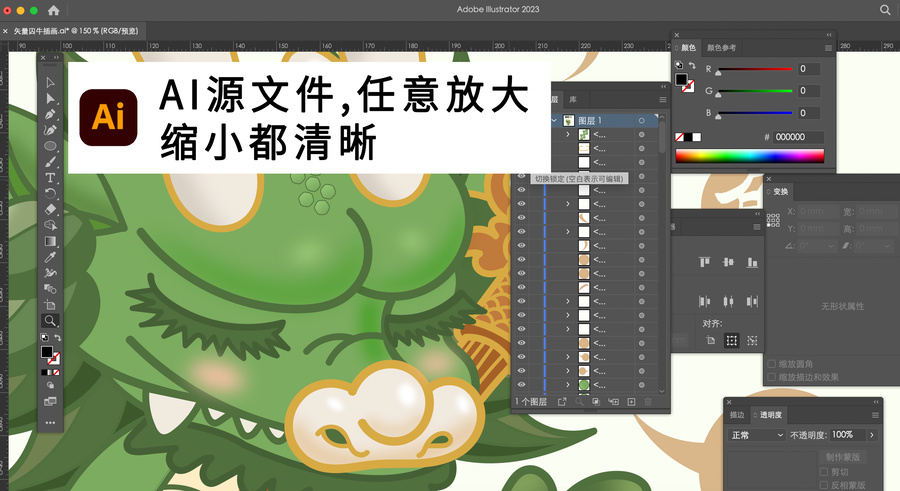Collapse the 图层 1 layer tree

click(x=554, y=121)
